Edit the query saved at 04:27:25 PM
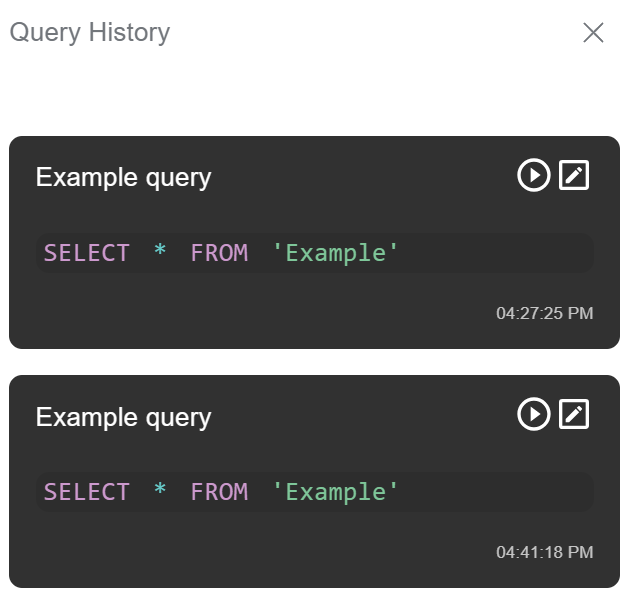The width and height of the screenshot is (625, 589). coord(574,176)
